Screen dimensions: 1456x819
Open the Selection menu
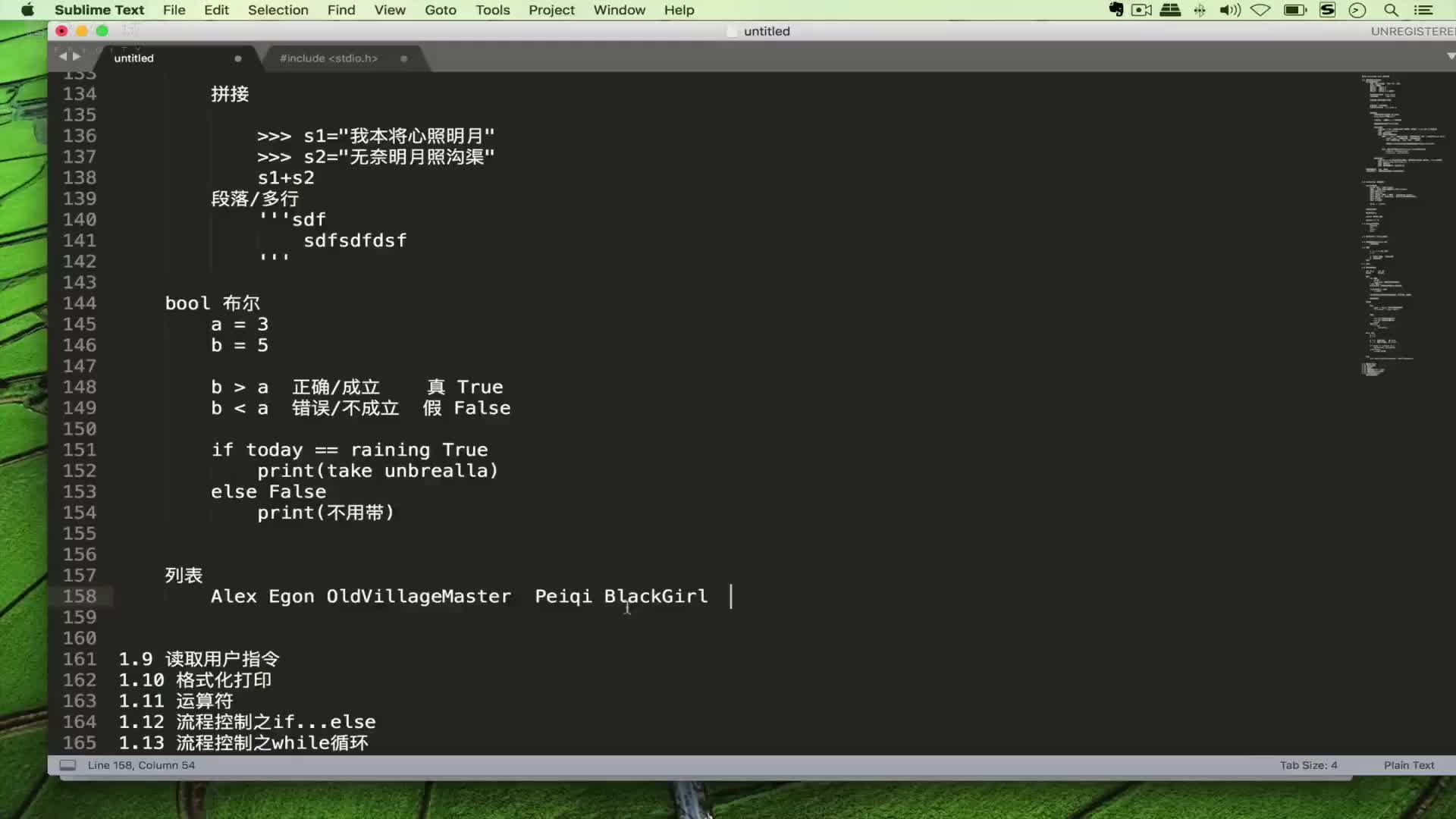[x=278, y=10]
